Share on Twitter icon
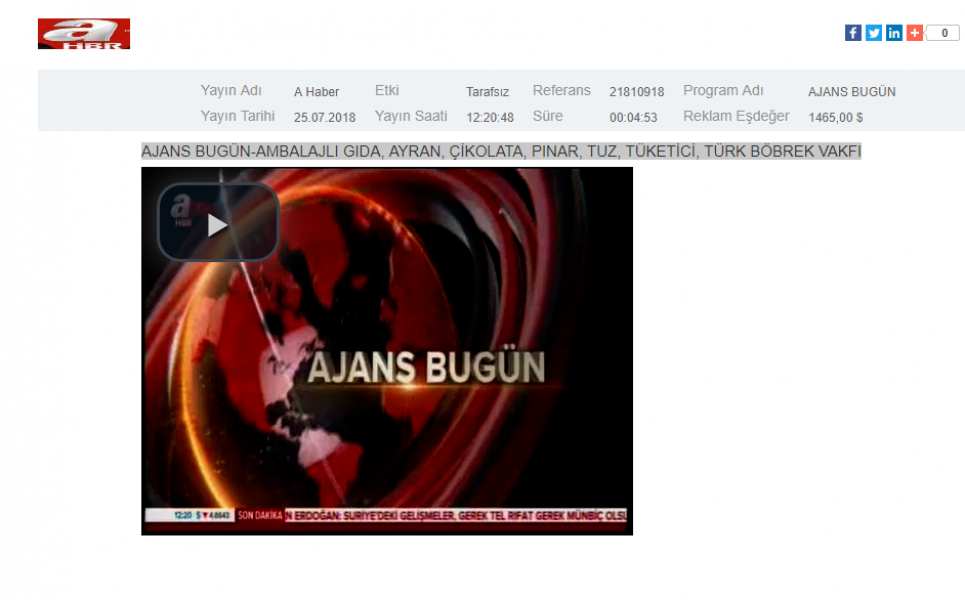The image size is (965, 600). pos(873,33)
